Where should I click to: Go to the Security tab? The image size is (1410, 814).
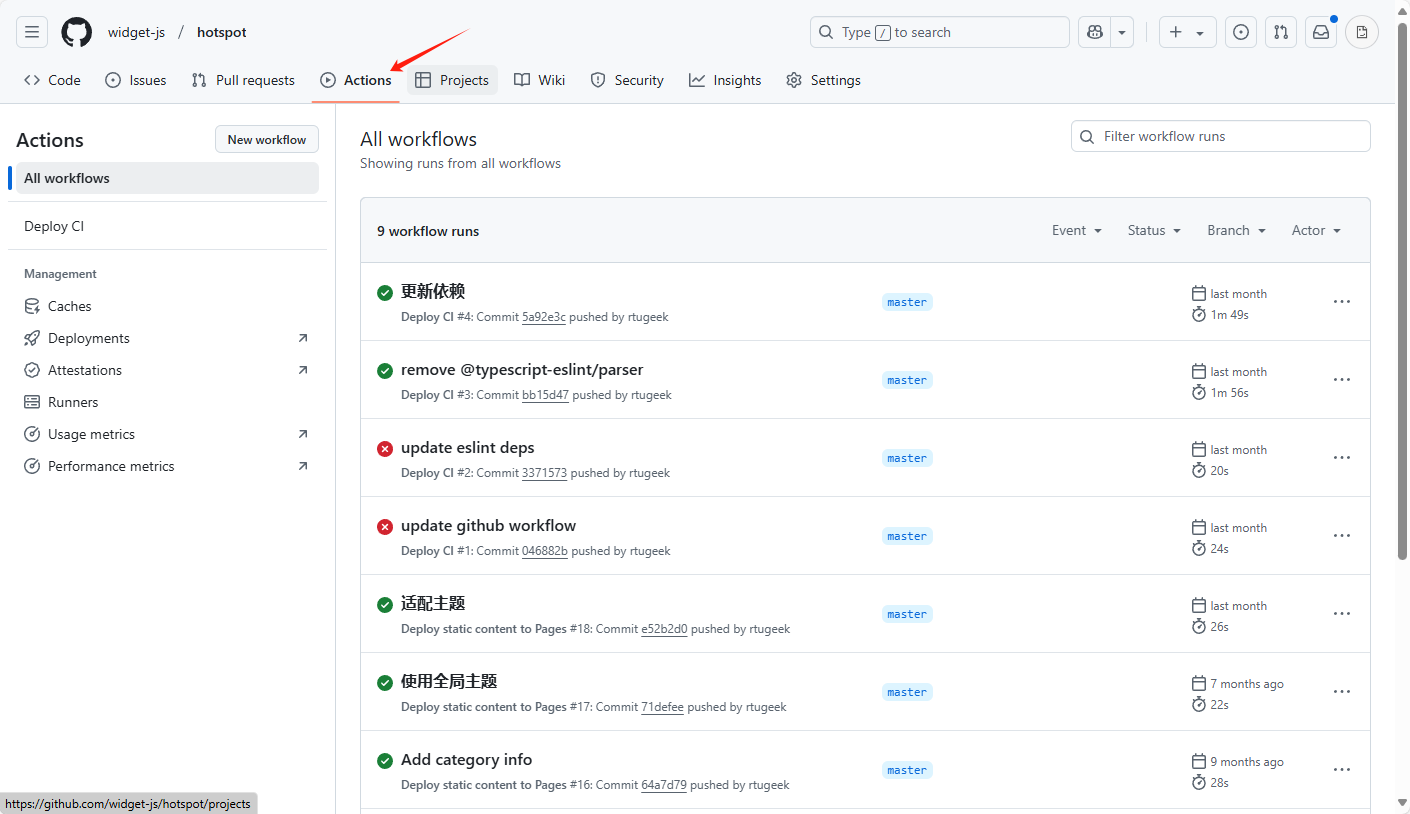(x=627, y=80)
